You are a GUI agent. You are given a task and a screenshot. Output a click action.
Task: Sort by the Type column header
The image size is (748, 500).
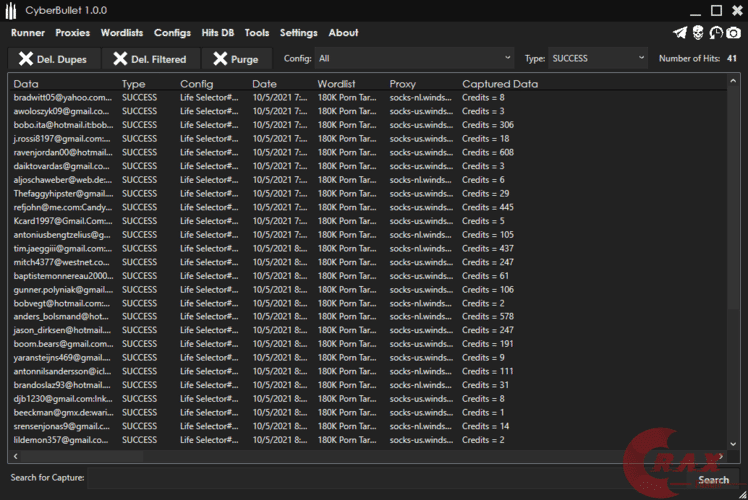pyautogui.click(x=133, y=84)
